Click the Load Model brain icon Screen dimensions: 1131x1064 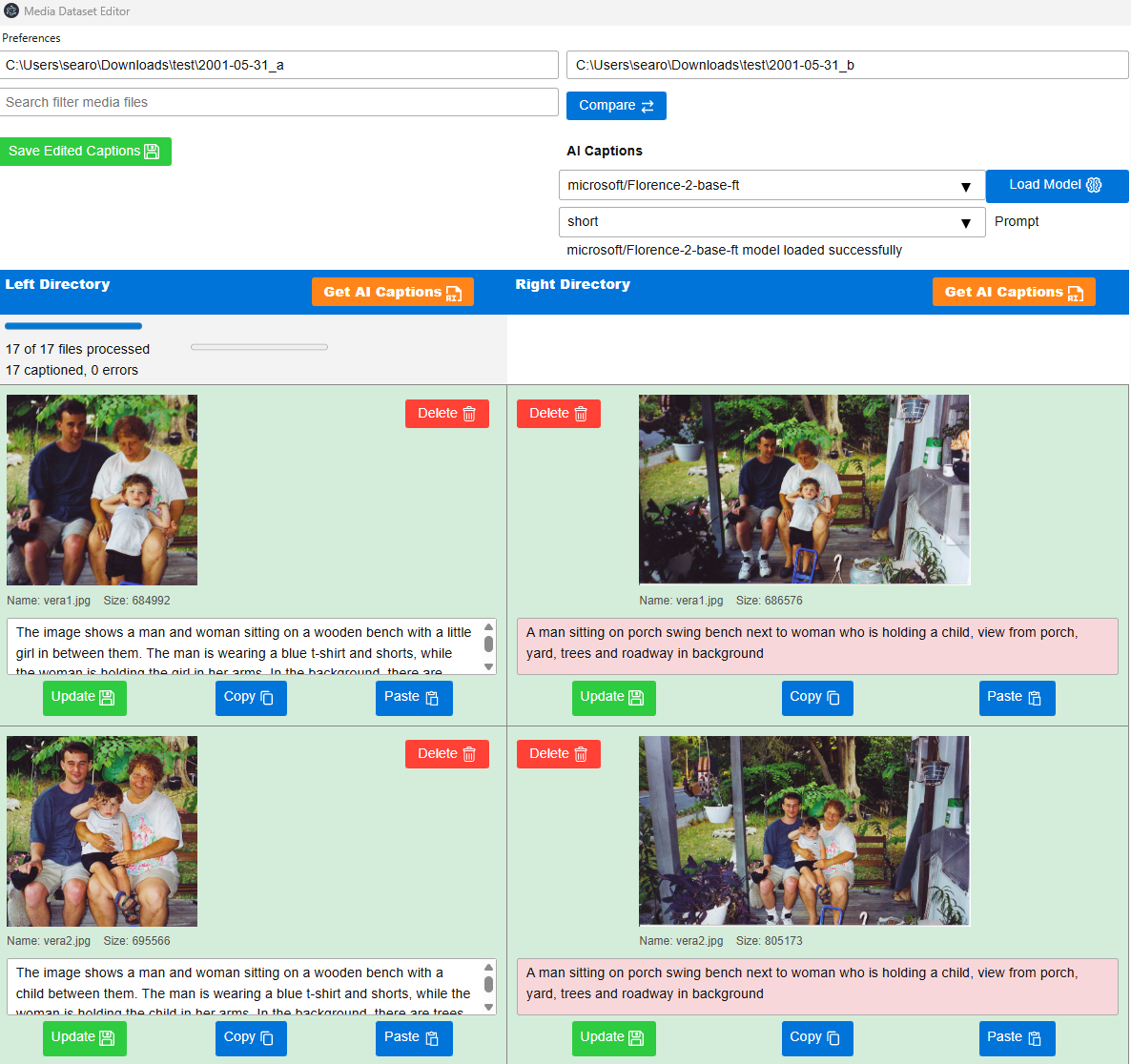tap(1094, 185)
